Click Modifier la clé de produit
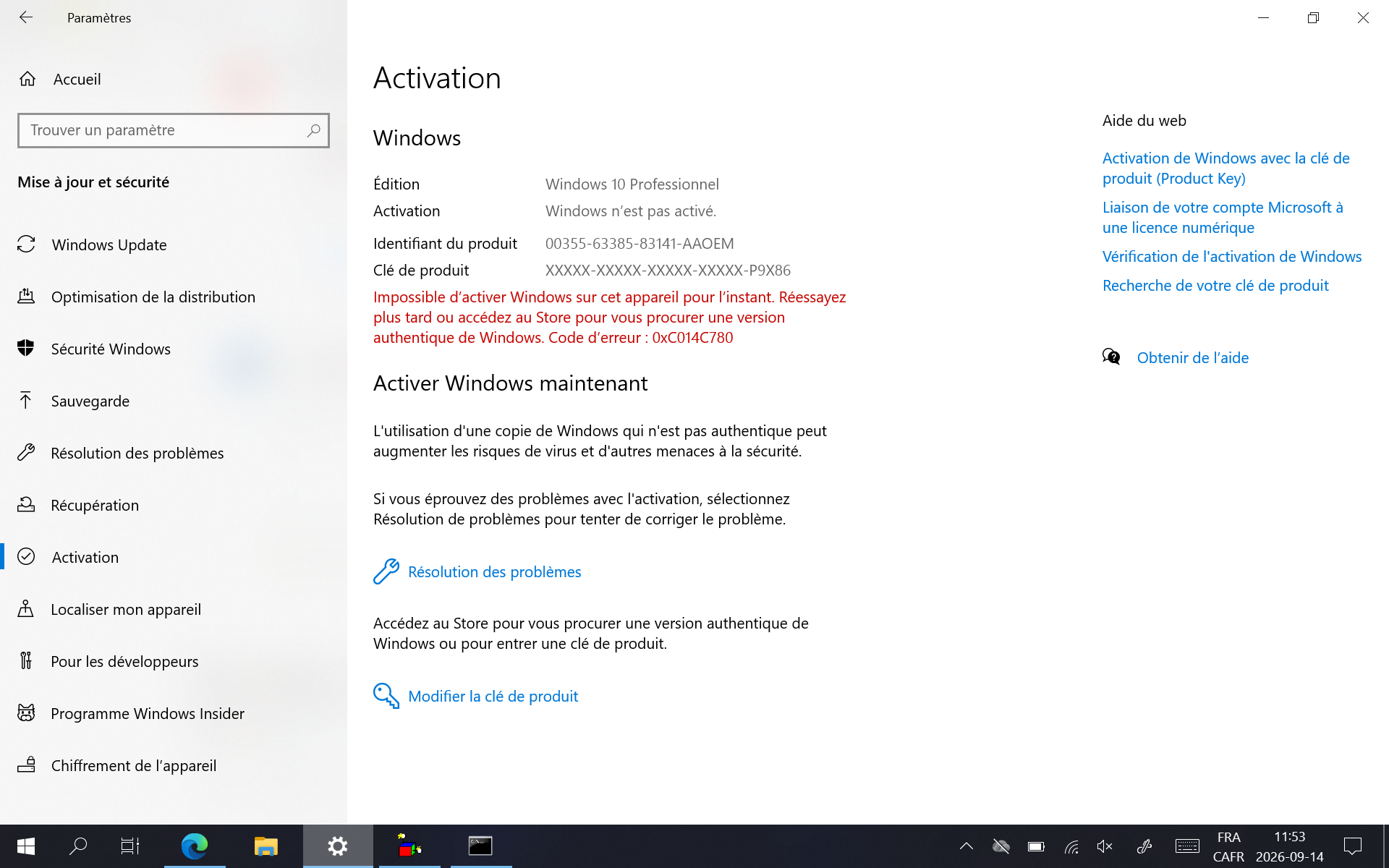This screenshot has height=868, width=1389. coord(493,697)
